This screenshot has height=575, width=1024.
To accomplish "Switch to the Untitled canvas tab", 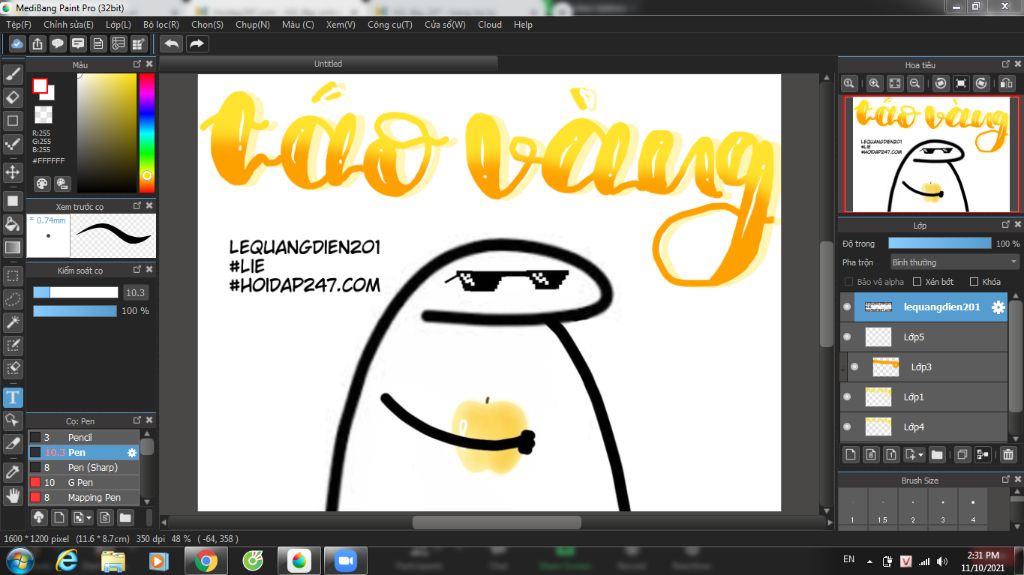I will point(328,63).
